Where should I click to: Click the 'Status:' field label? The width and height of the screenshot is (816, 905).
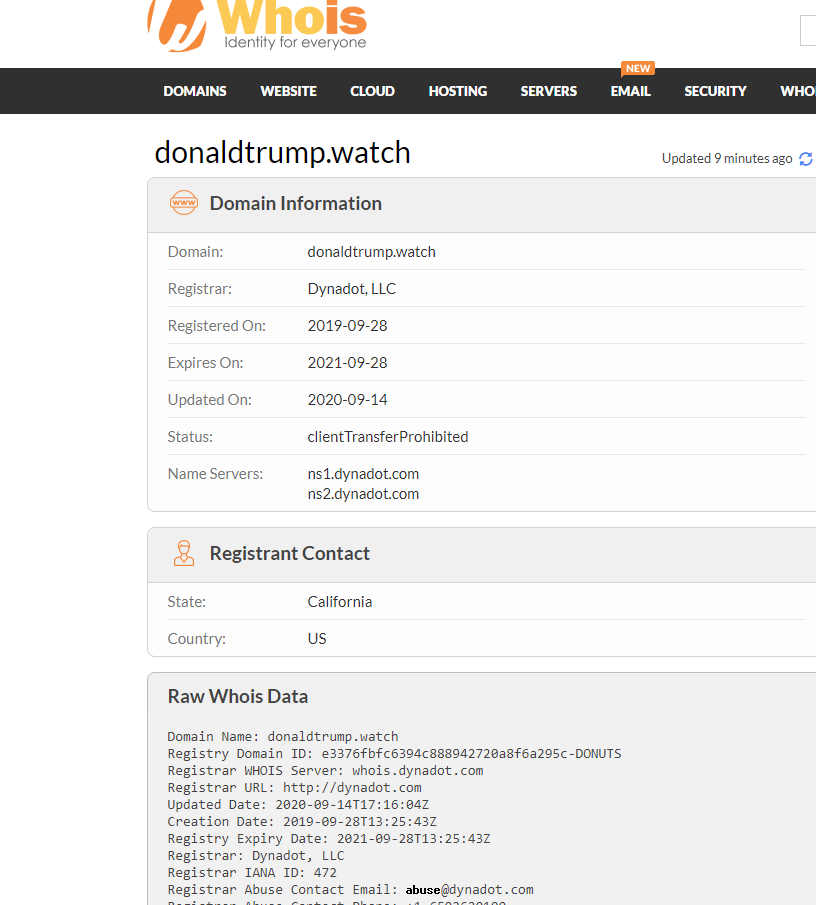[x=190, y=436]
